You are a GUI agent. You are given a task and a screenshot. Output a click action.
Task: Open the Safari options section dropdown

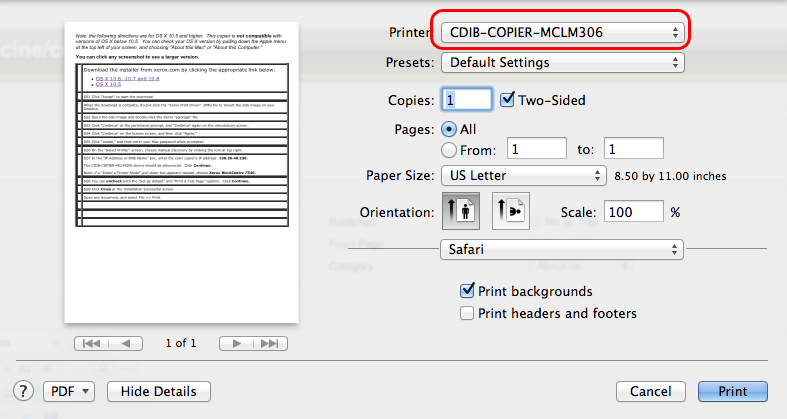(x=562, y=248)
